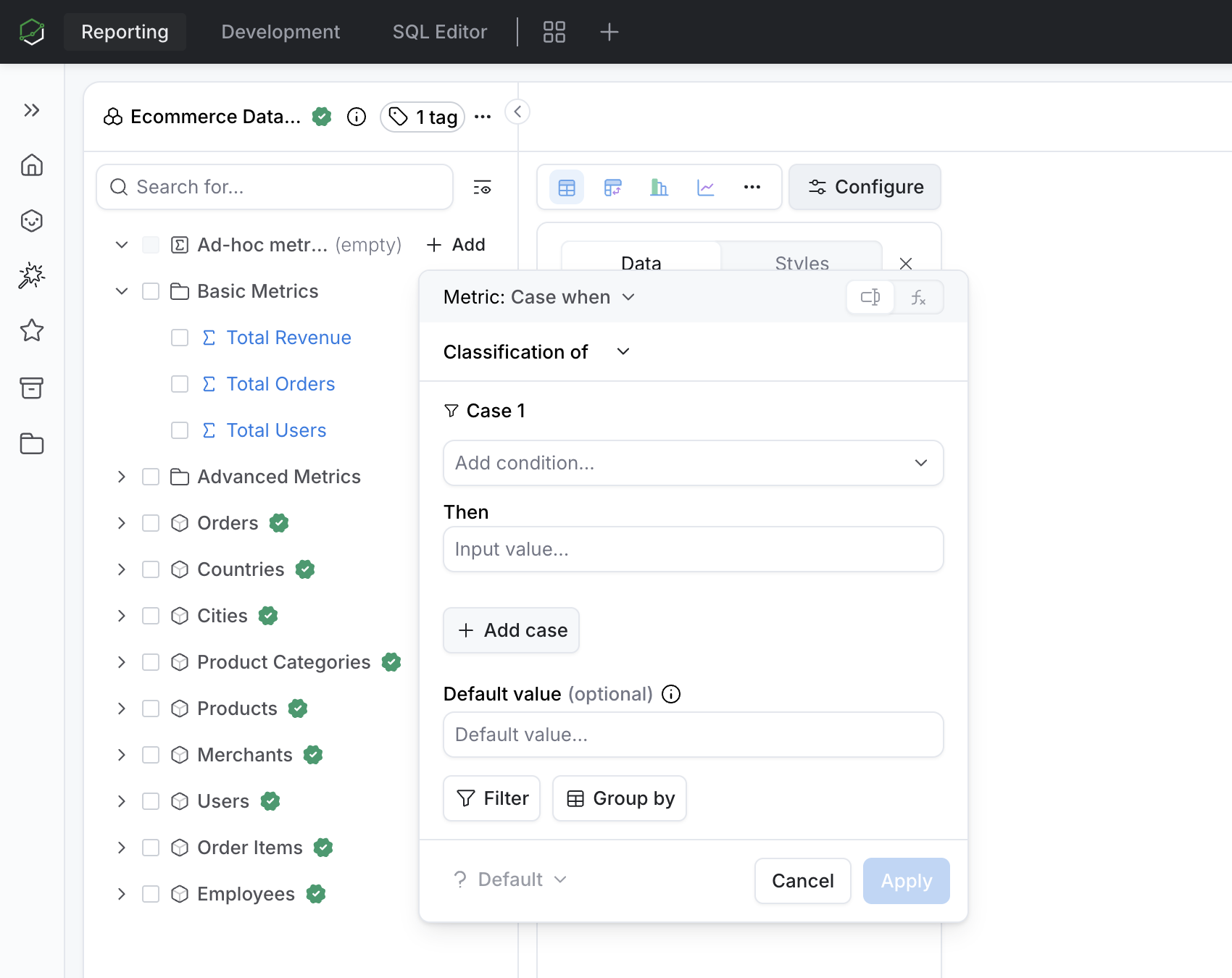Expand the Cities model
Image resolution: width=1232 pixels, height=978 pixels.
point(122,616)
